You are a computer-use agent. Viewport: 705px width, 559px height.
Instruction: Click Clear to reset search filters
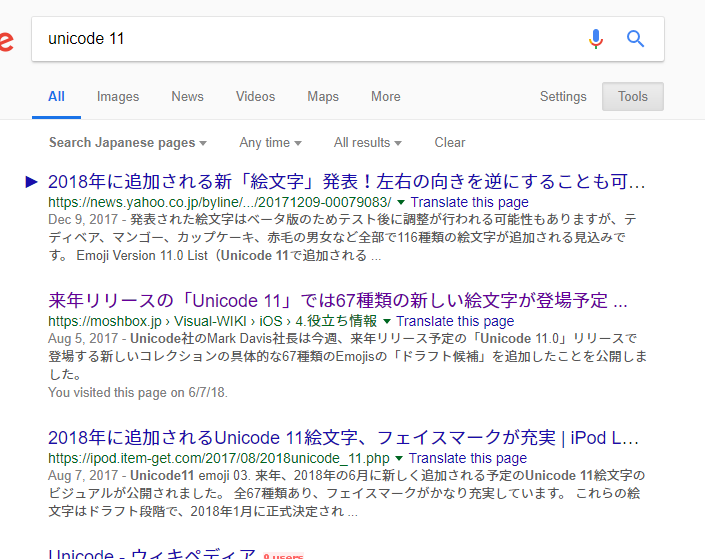click(x=450, y=143)
